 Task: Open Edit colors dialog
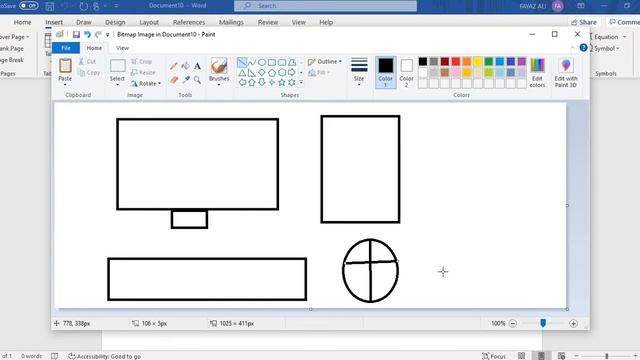(x=538, y=73)
